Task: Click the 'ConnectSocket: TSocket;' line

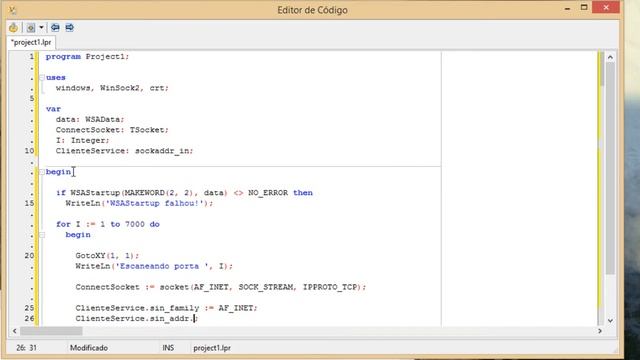Action: pos(112,130)
